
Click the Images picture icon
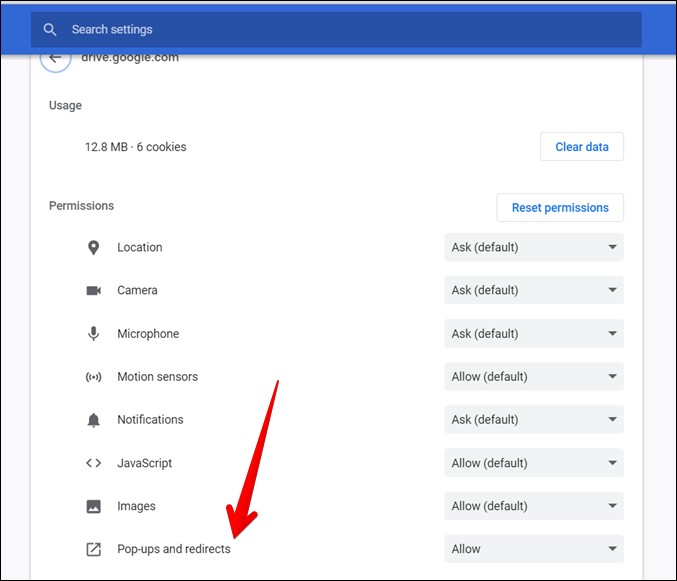coord(93,506)
